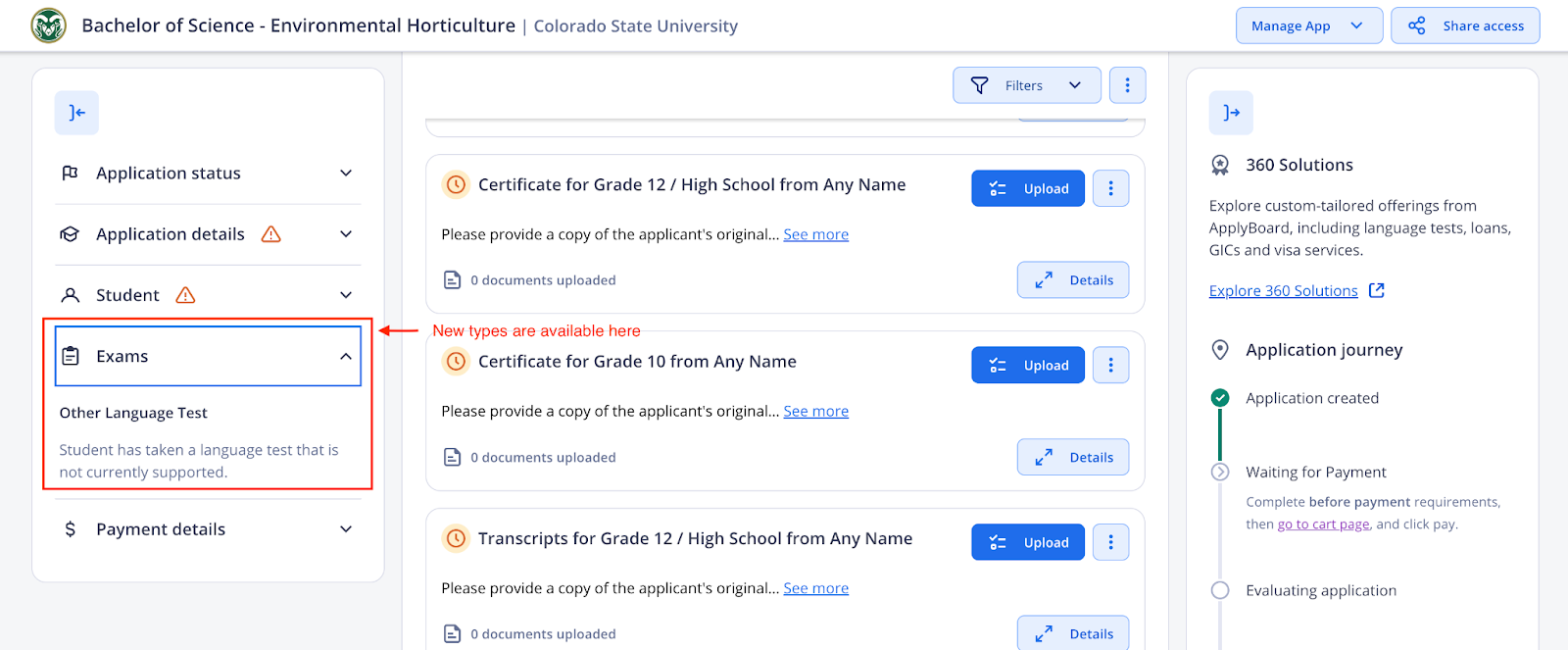The width and height of the screenshot is (1568, 650).
Task: Click See more under Transcripts for Grade 12
Action: click(x=815, y=587)
